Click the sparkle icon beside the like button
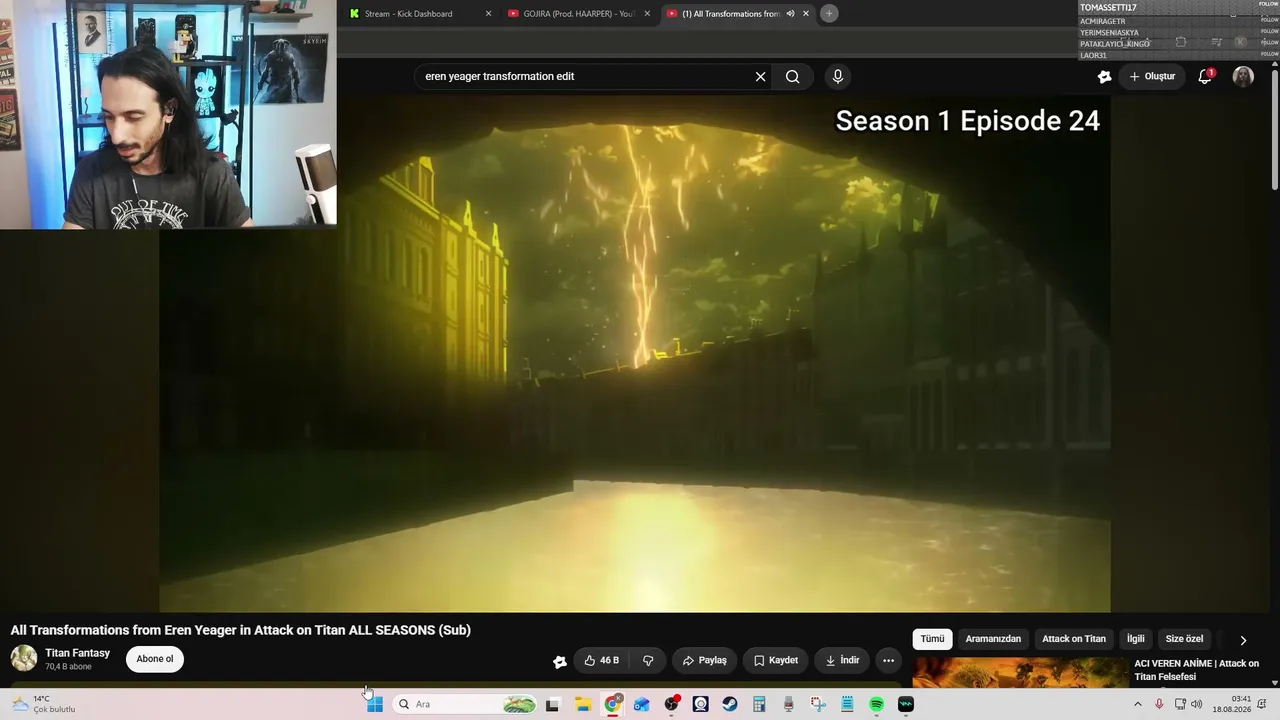This screenshot has width=1280, height=720. [560, 661]
